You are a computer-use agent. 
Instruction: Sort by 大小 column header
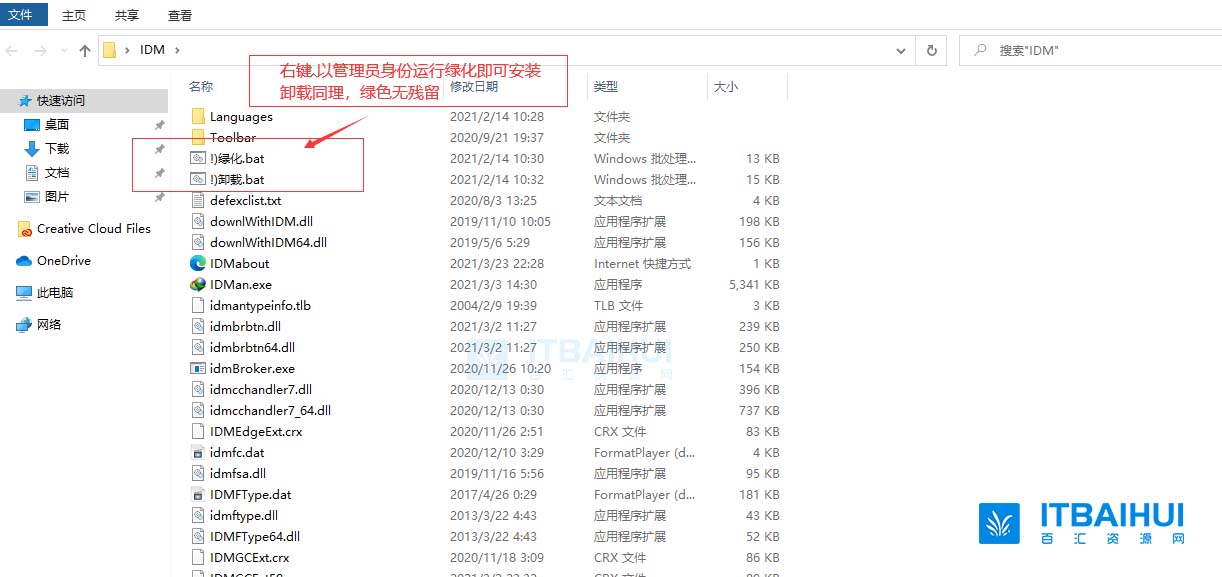click(x=725, y=87)
